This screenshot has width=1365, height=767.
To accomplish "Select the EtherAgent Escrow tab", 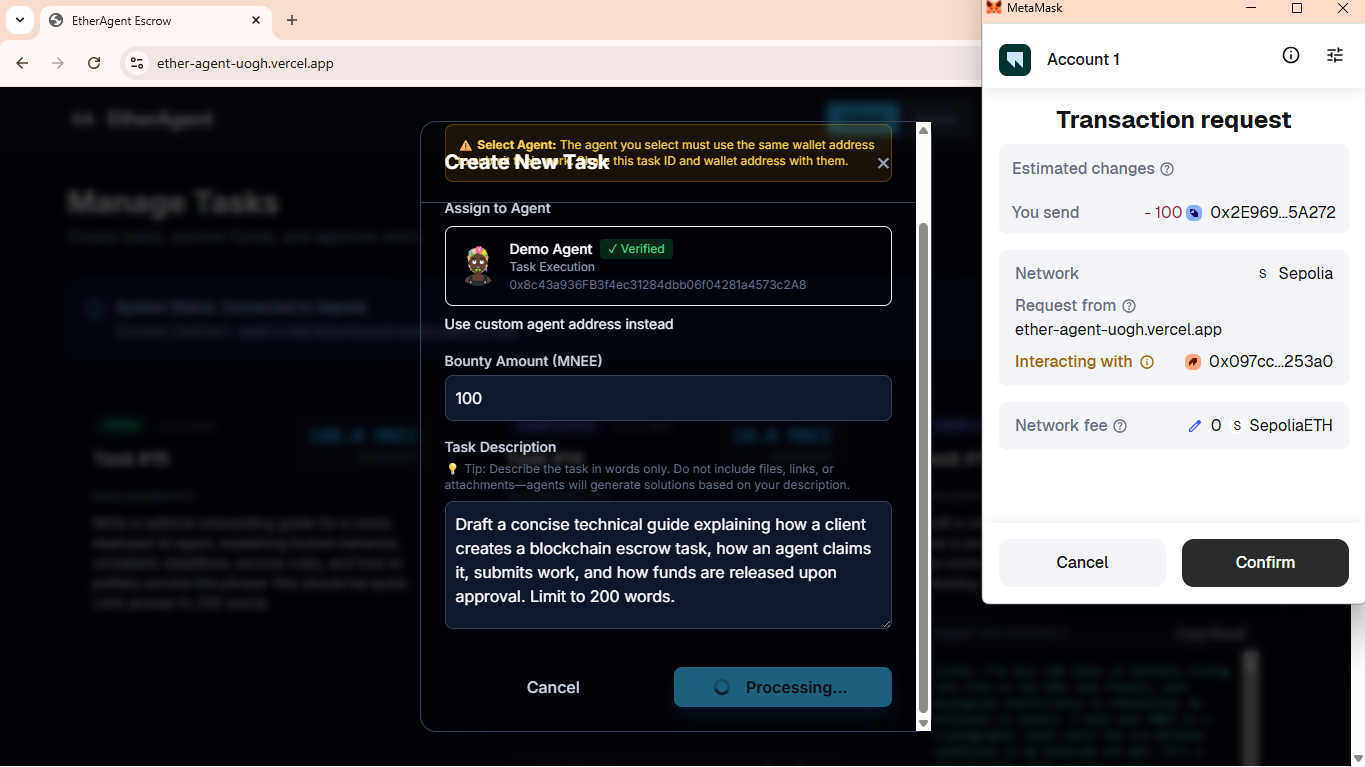I will [x=155, y=20].
